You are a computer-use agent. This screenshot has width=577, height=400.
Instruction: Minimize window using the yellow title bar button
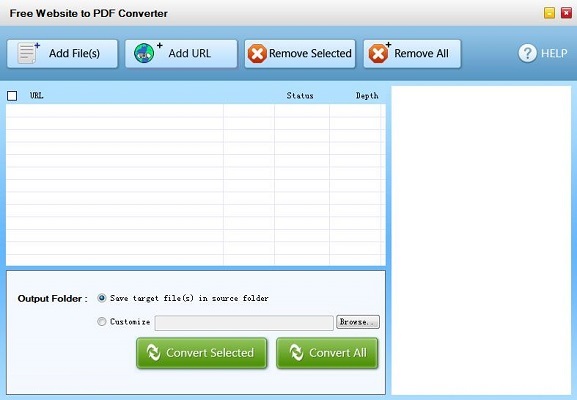[x=549, y=13]
